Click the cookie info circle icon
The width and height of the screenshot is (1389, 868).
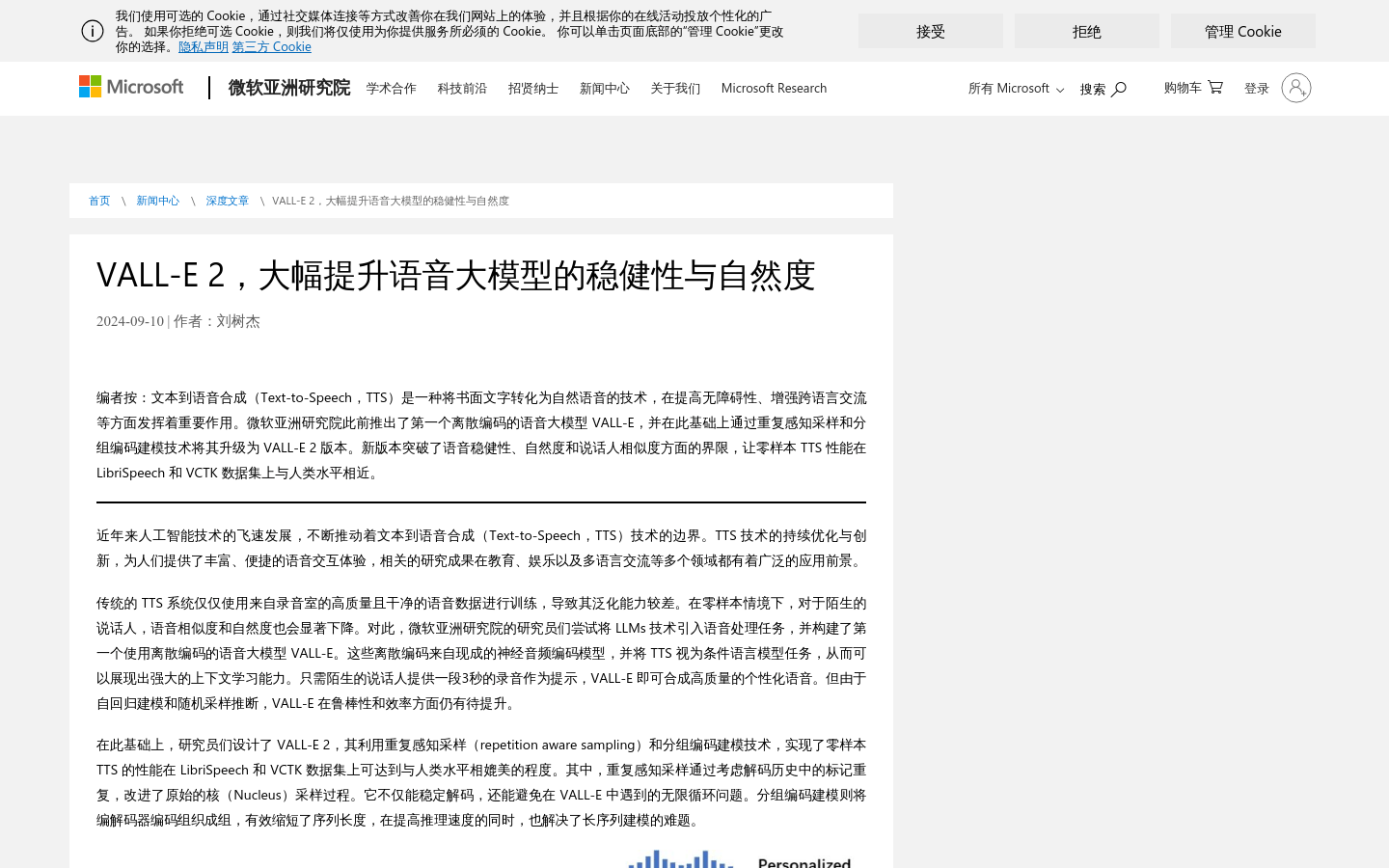click(x=93, y=31)
